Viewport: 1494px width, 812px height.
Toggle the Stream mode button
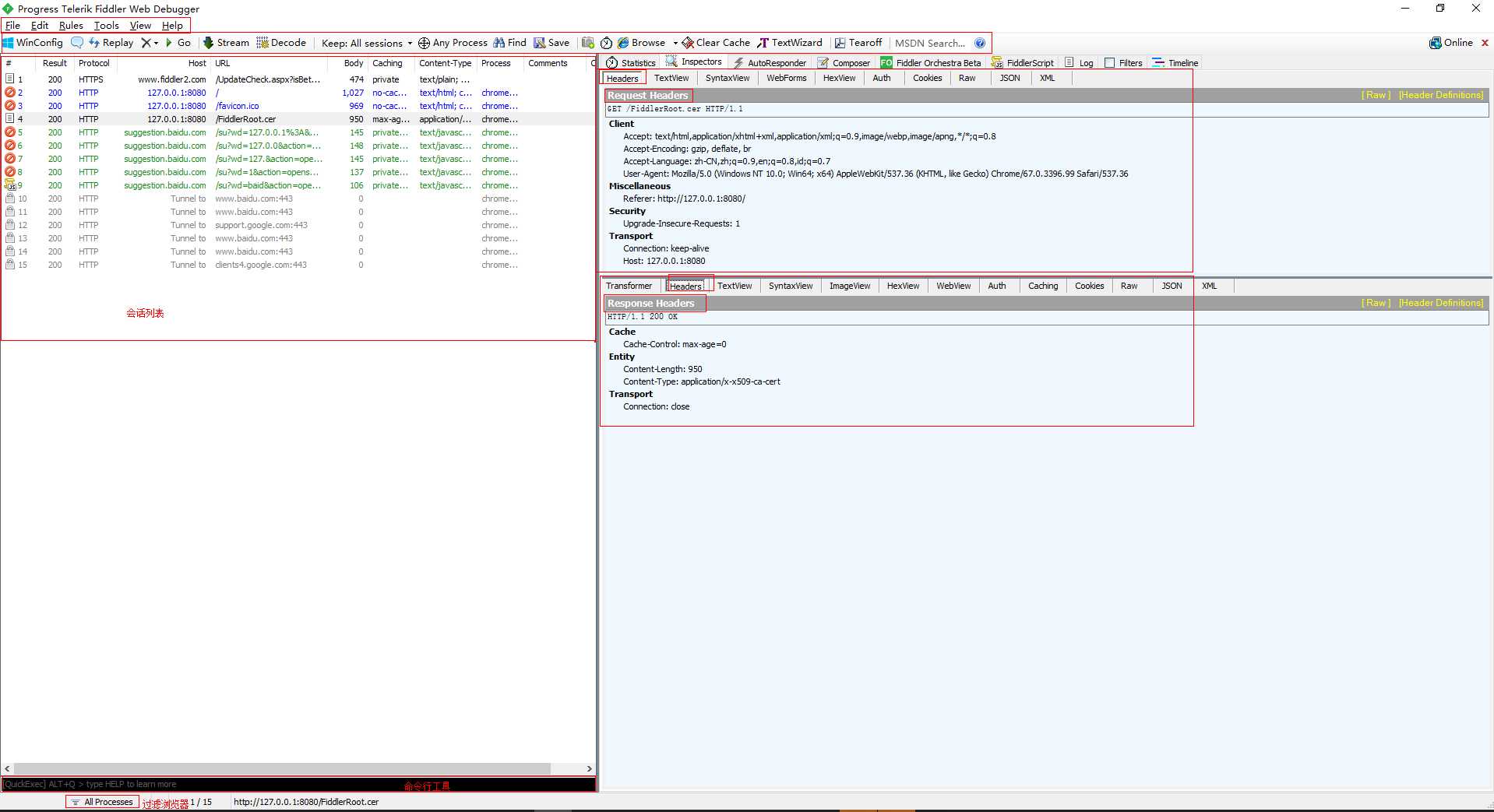pyautogui.click(x=226, y=43)
